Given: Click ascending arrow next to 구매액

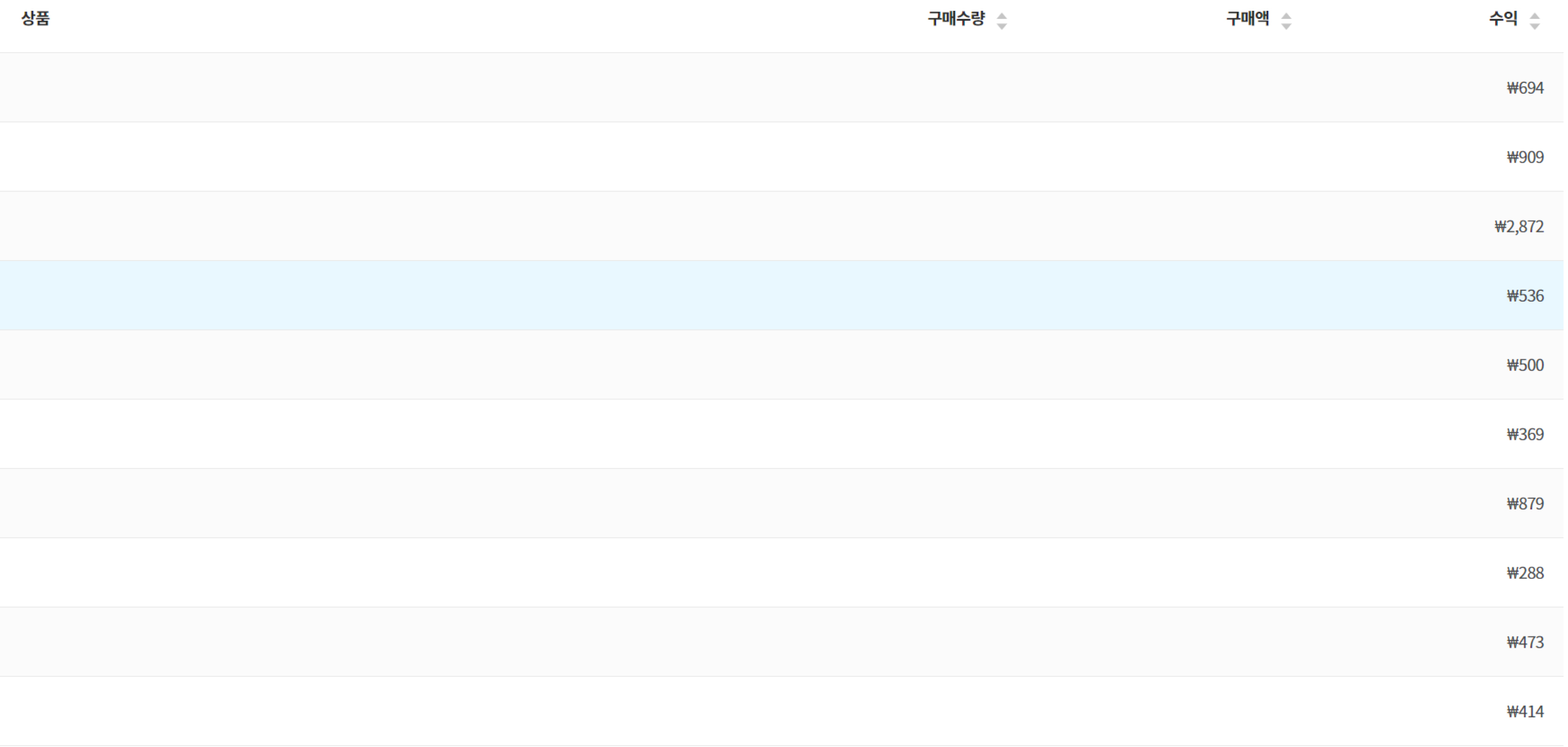Looking at the screenshot, I should point(1286,15).
